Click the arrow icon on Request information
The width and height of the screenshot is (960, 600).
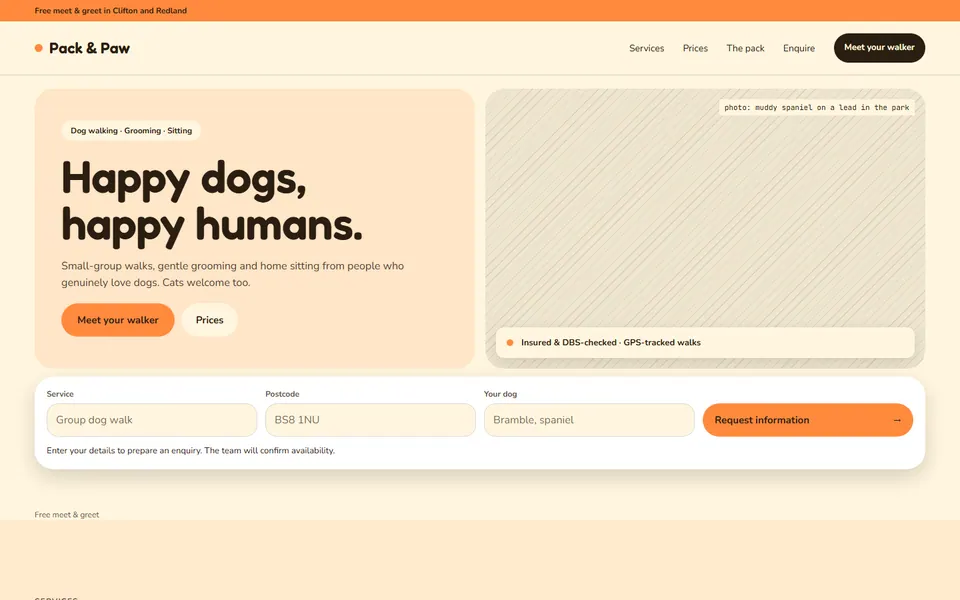coord(897,420)
